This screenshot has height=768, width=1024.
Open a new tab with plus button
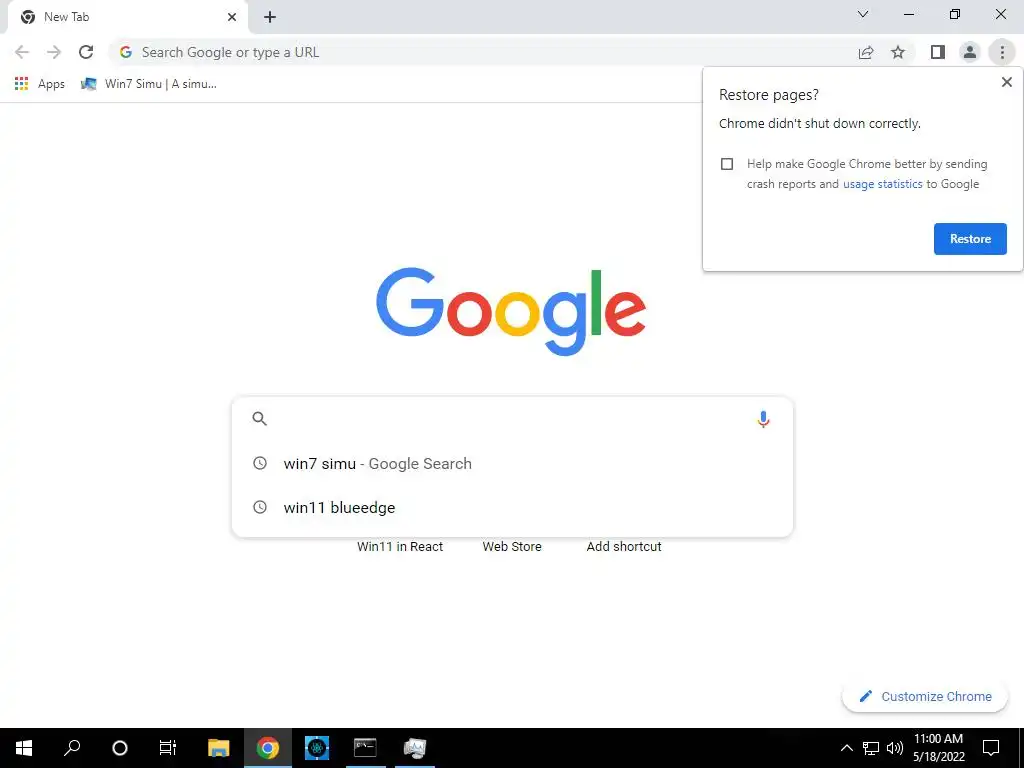click(270, 17)
